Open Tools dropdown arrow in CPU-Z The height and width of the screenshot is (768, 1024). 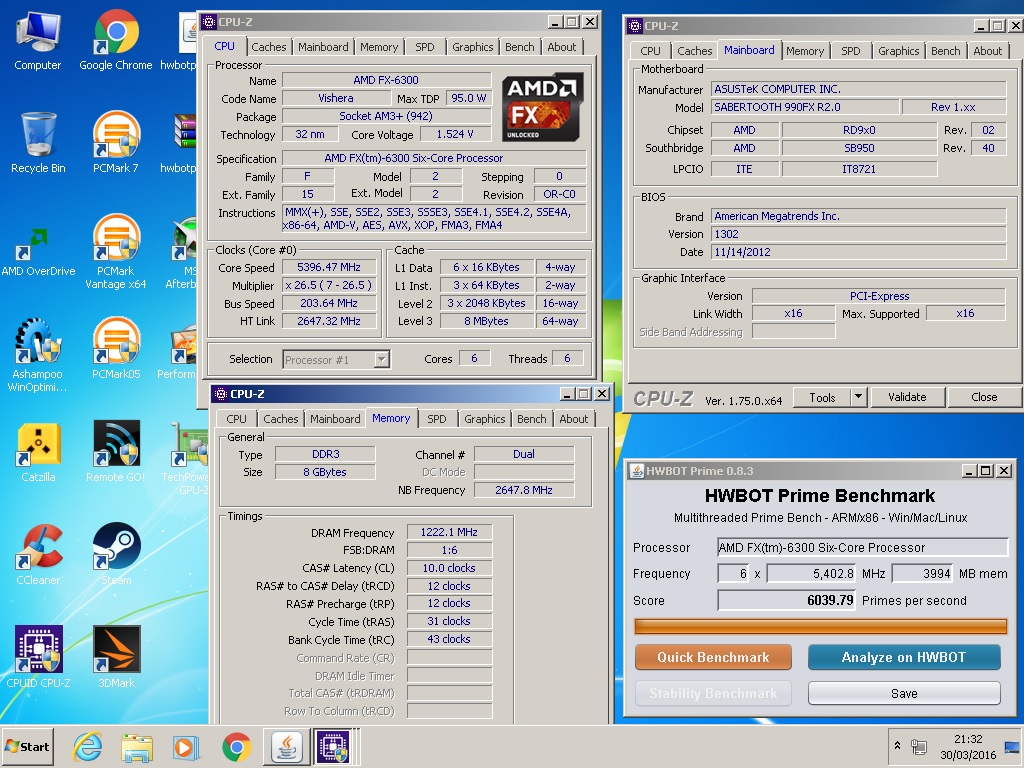click(858, 396)
